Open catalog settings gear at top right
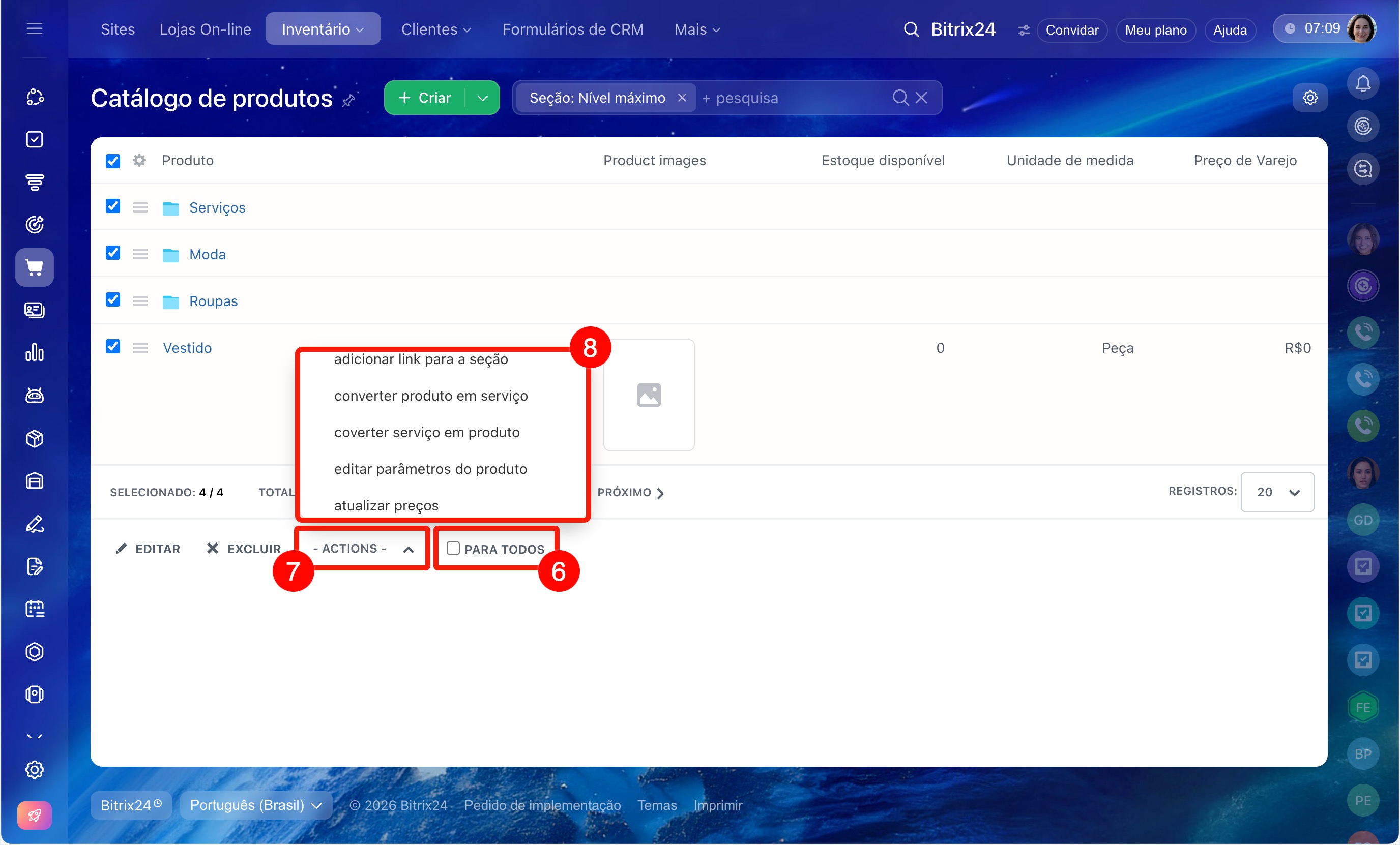The height and width of the screenshot is (845, 1400). (1309, 98)
